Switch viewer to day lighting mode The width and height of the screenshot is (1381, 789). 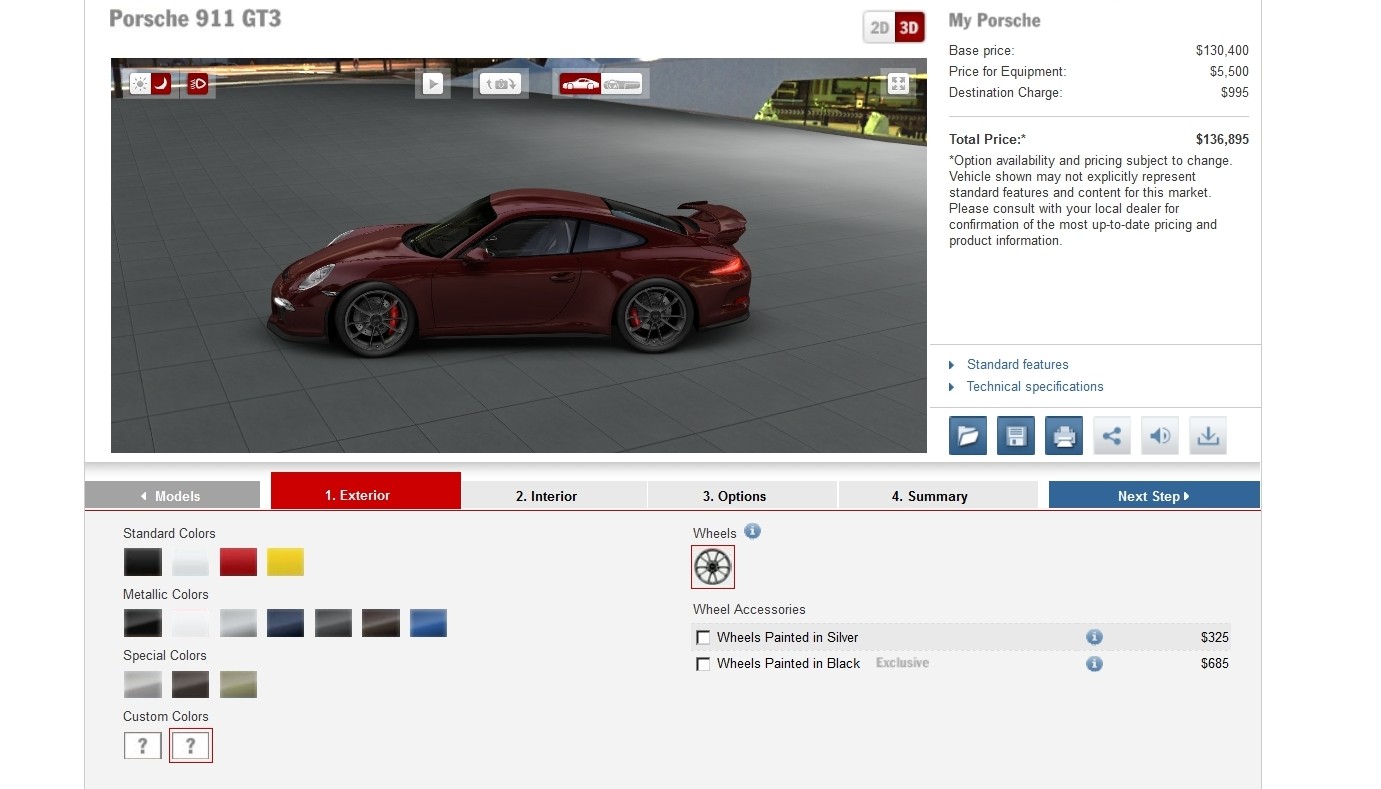(x=140, y=84)
